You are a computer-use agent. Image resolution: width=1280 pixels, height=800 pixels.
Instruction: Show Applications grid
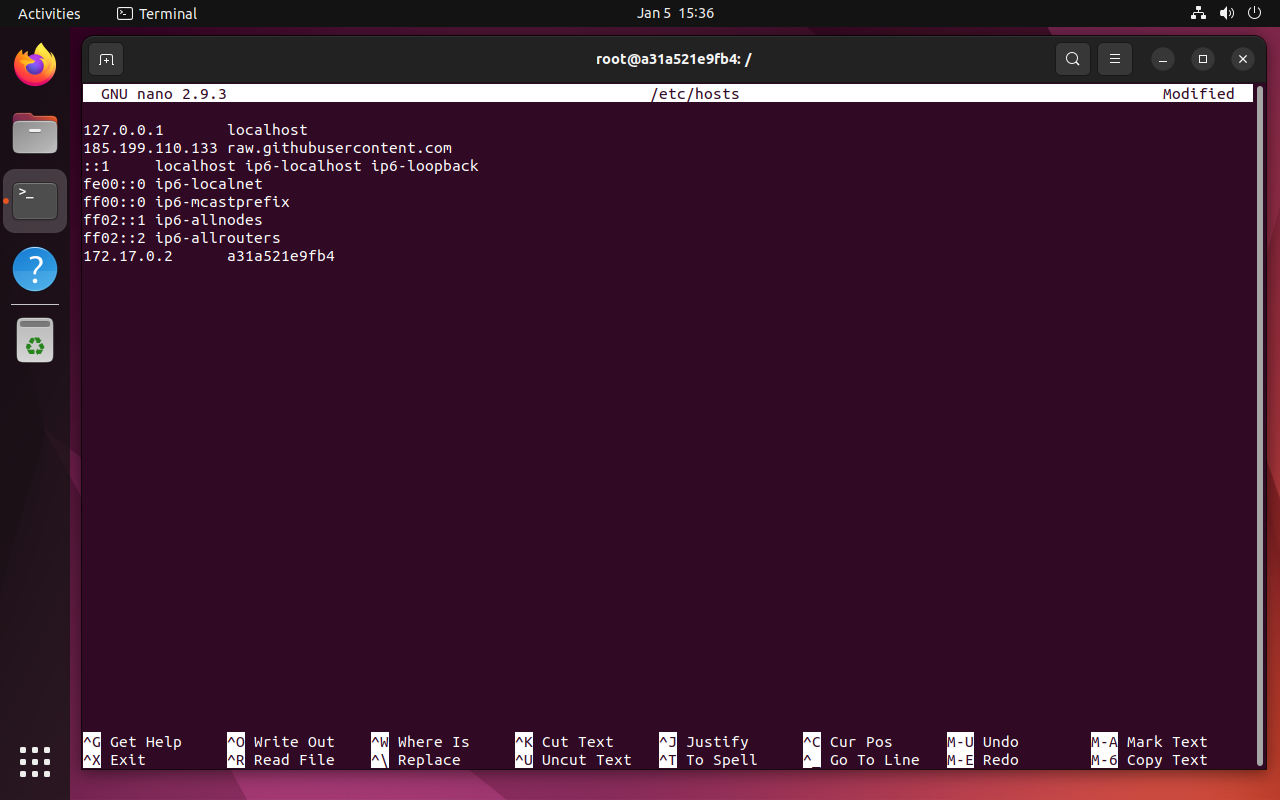pyautogui.click(x=35, y=761)
